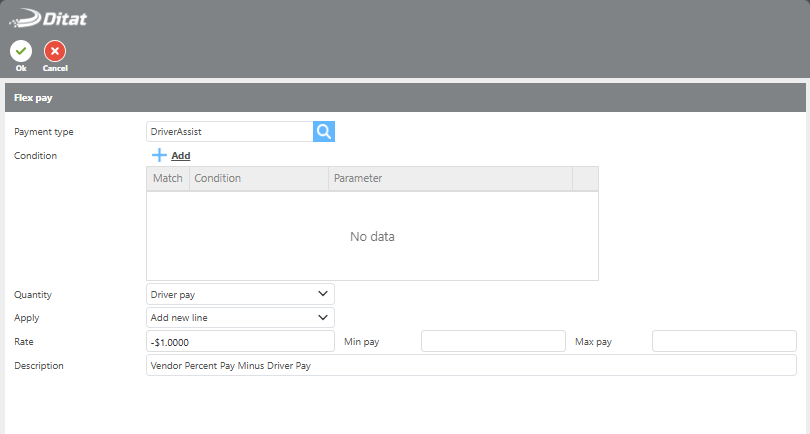Screen dimensions: 810x434
Task: Click the blue plus icon beside Add
Action: coord(159,155)
